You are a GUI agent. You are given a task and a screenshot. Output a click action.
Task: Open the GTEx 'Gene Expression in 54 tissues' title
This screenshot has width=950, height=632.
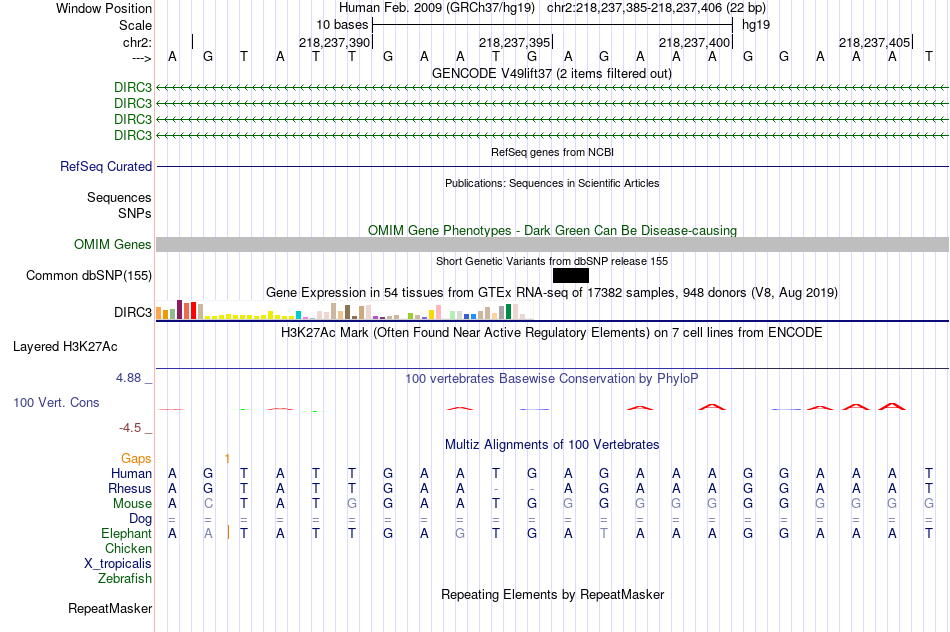pos(552,293)
